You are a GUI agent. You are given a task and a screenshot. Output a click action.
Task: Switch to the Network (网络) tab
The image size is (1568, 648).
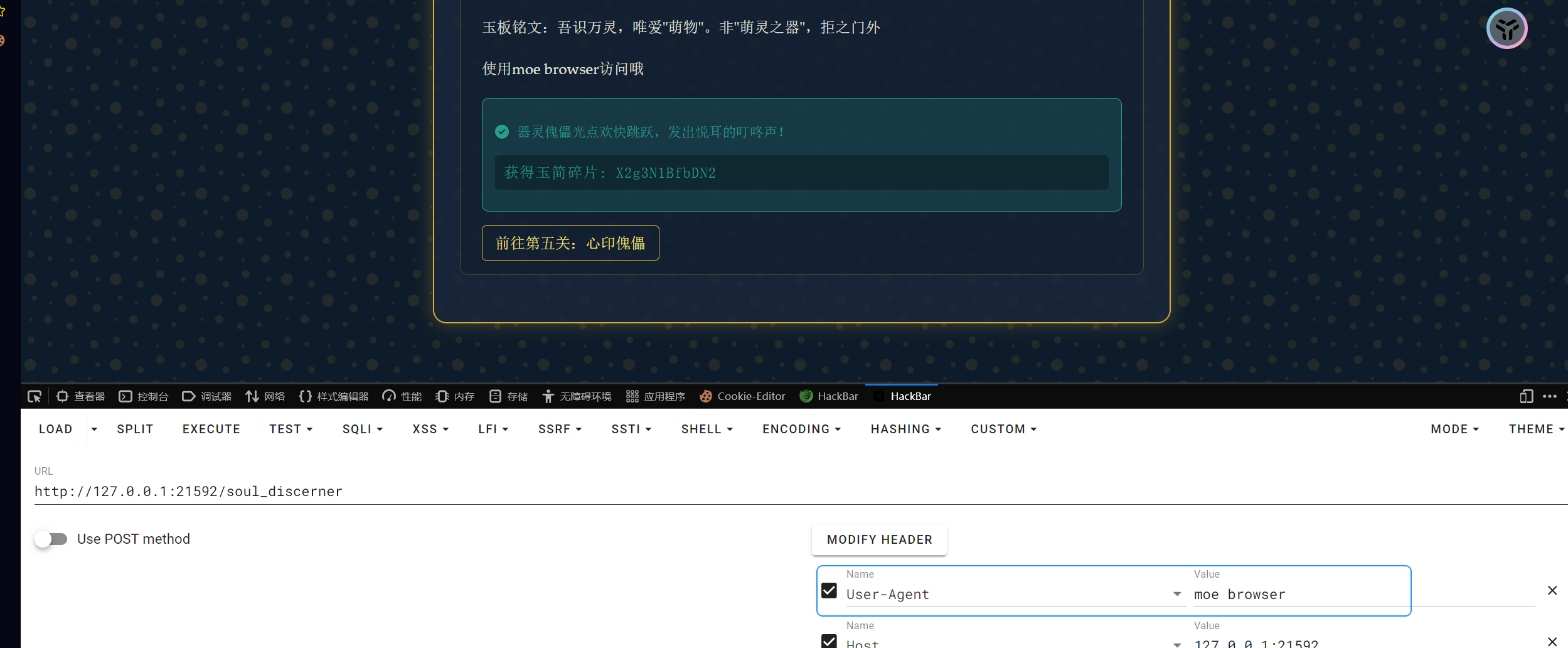[265, 396]
